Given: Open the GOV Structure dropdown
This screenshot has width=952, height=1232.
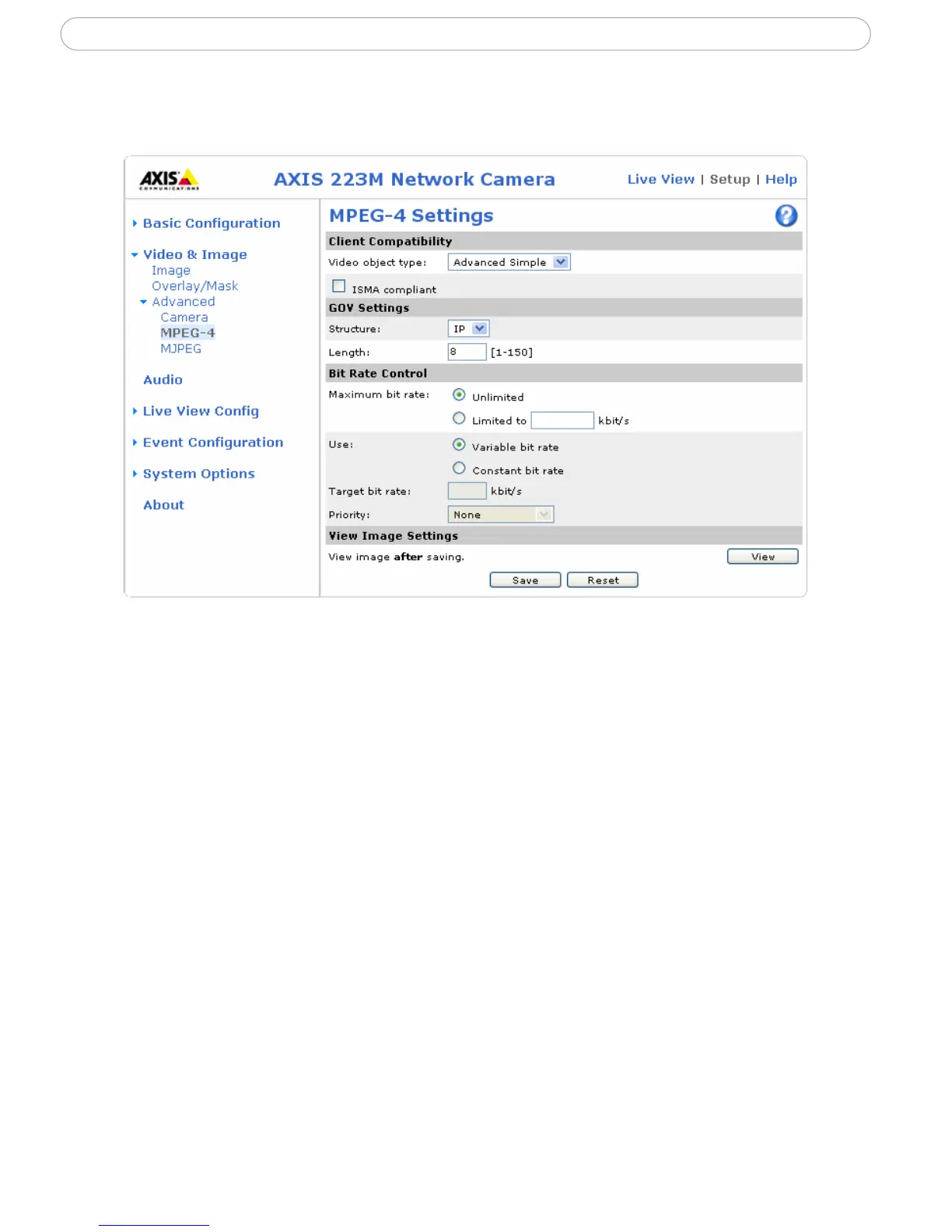Looking at the screenshot, I should coord(468,328).
